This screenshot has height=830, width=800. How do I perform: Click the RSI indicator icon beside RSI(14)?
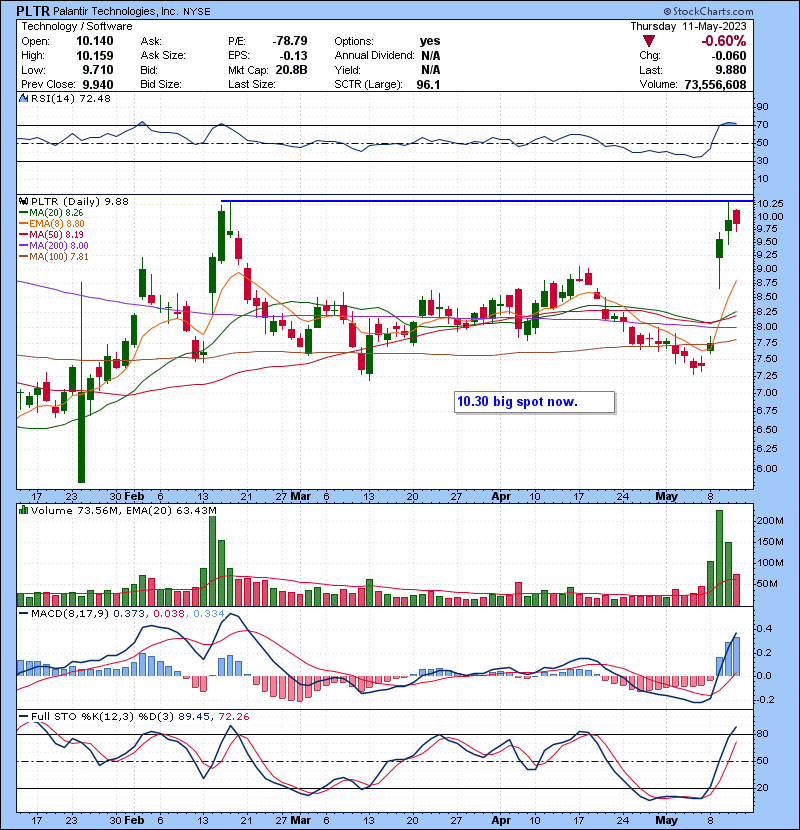[x=23, y=98]
